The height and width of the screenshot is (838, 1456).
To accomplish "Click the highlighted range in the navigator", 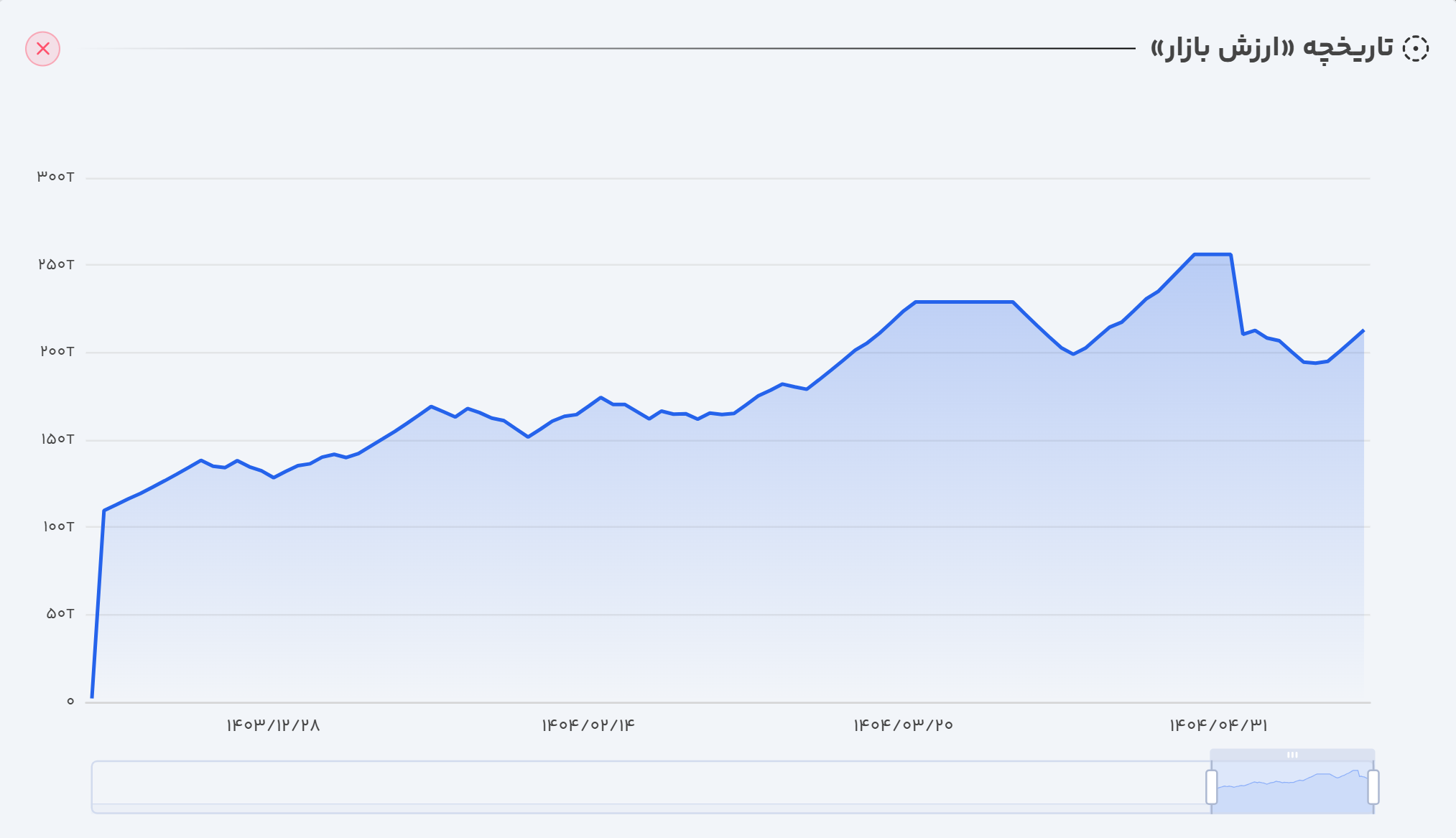I will point(1292,790).
